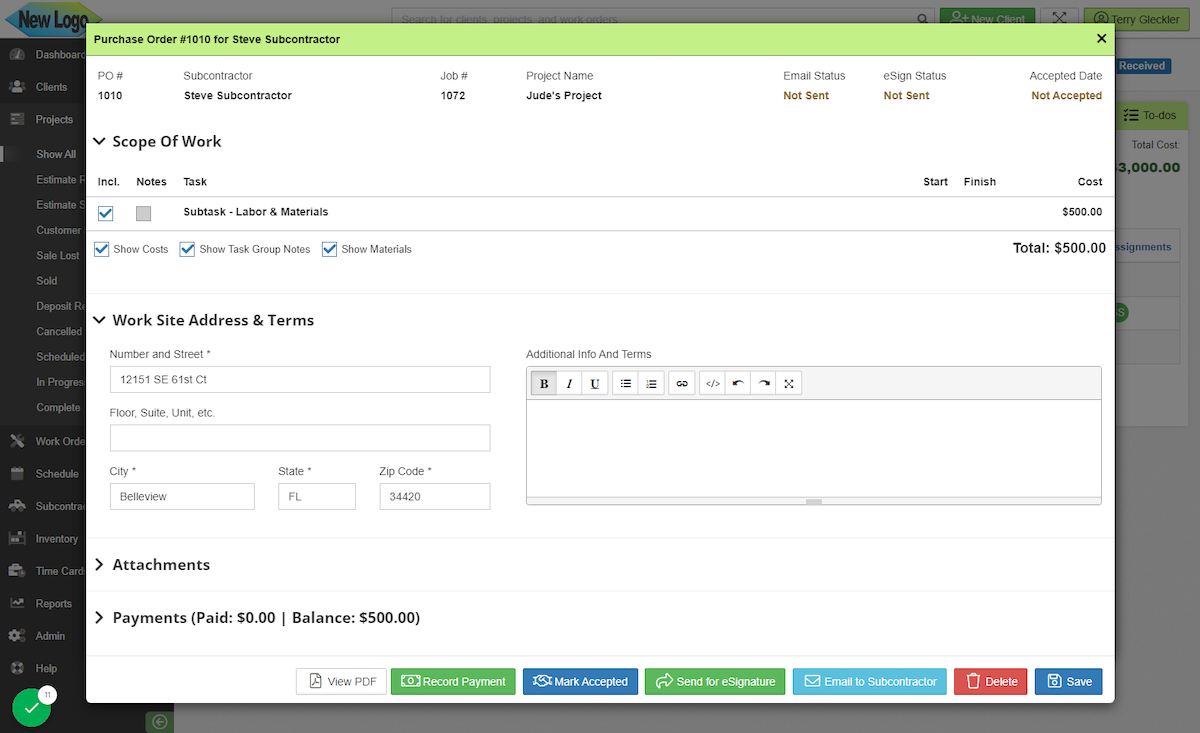Screen dimensions: 1200x733
Task: Go to Reports in the sidebar
Action: (x=53, y=604)
